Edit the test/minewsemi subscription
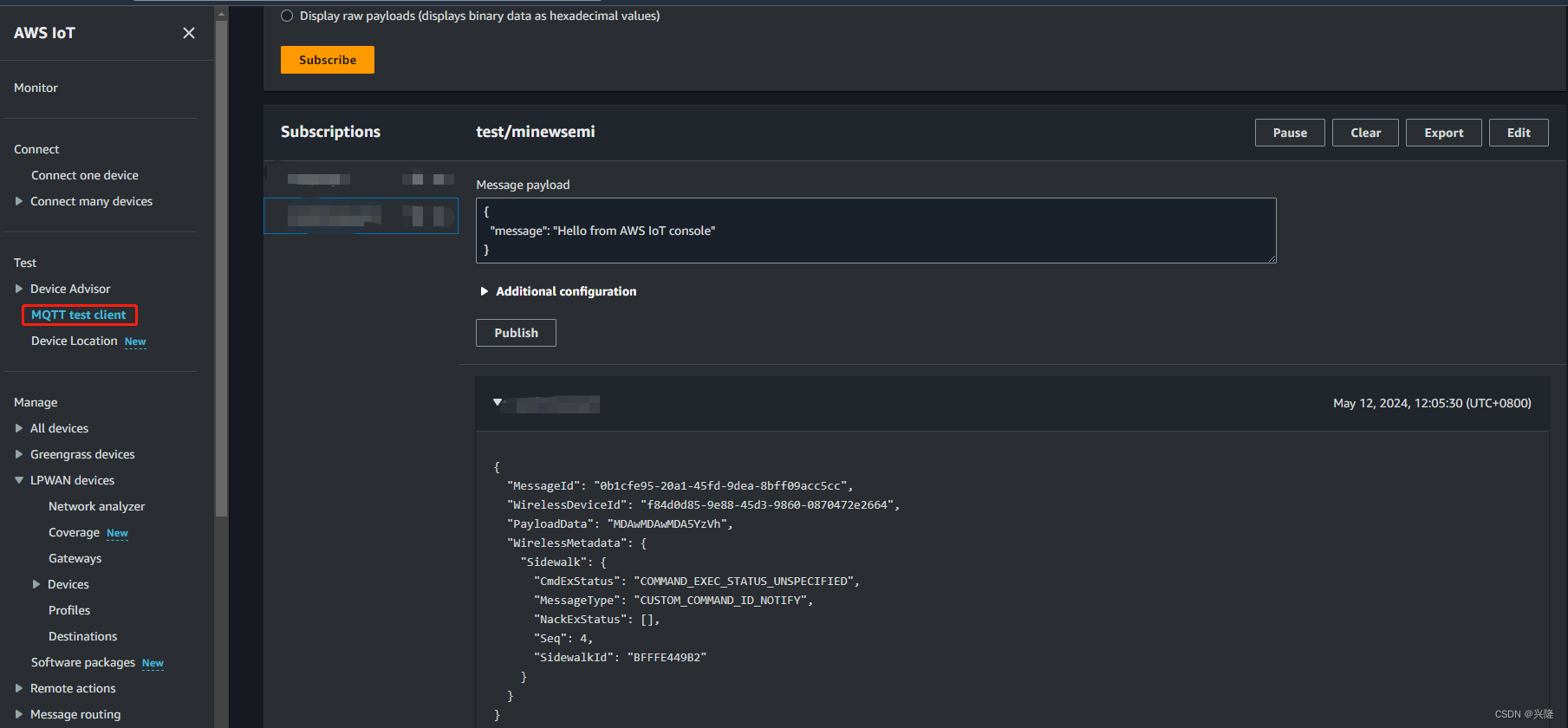Image resolution: width=1568 pixels, height=728 pixels. (x=1519, y=133)
